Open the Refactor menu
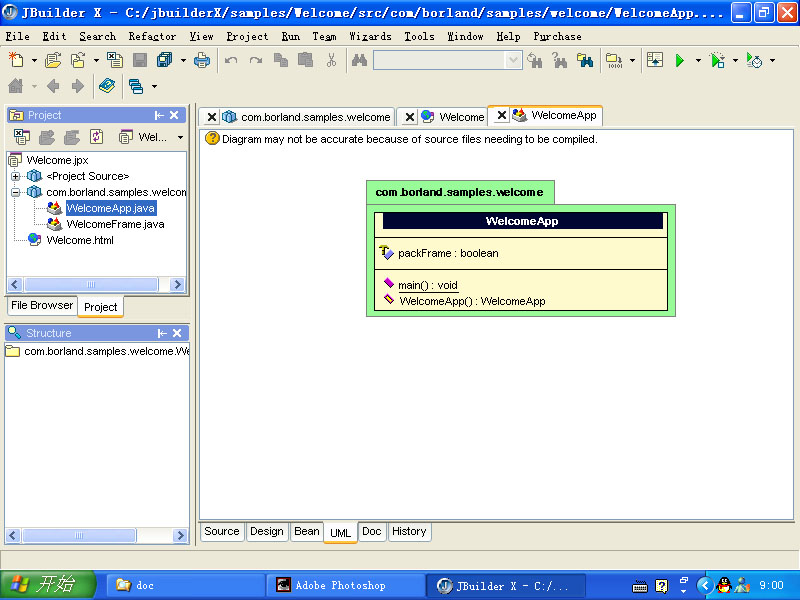The image size is (800, 600). (x=152, y=36)
